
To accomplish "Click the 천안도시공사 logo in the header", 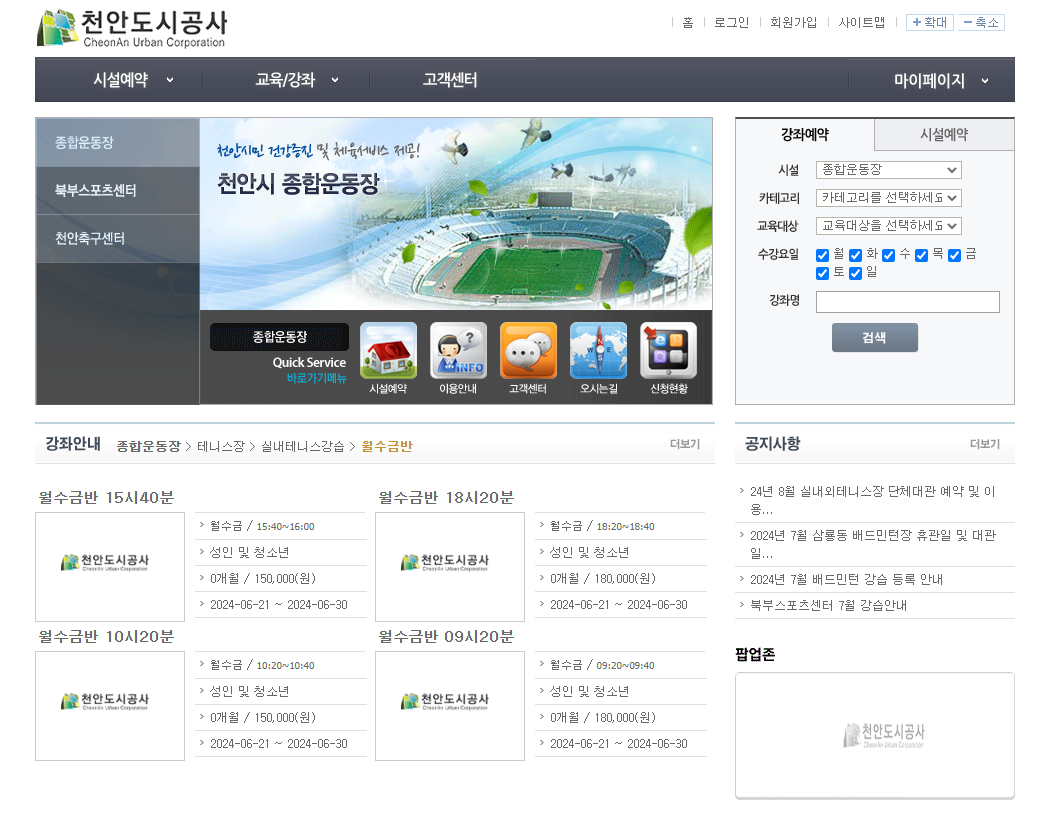I will click(132, 29).
